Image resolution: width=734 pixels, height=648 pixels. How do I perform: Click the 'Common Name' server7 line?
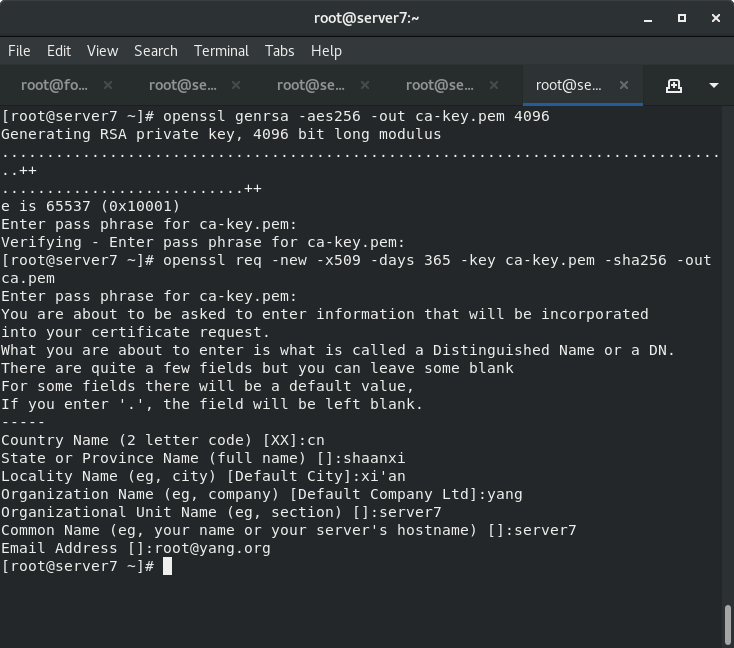click(x=289, y=530)
